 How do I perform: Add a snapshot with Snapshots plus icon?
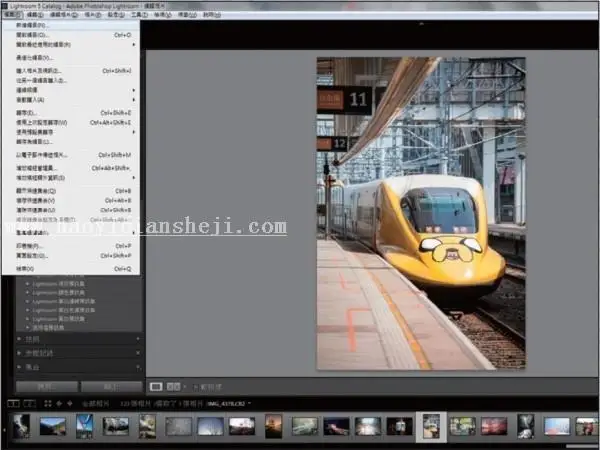click(138, 339)
